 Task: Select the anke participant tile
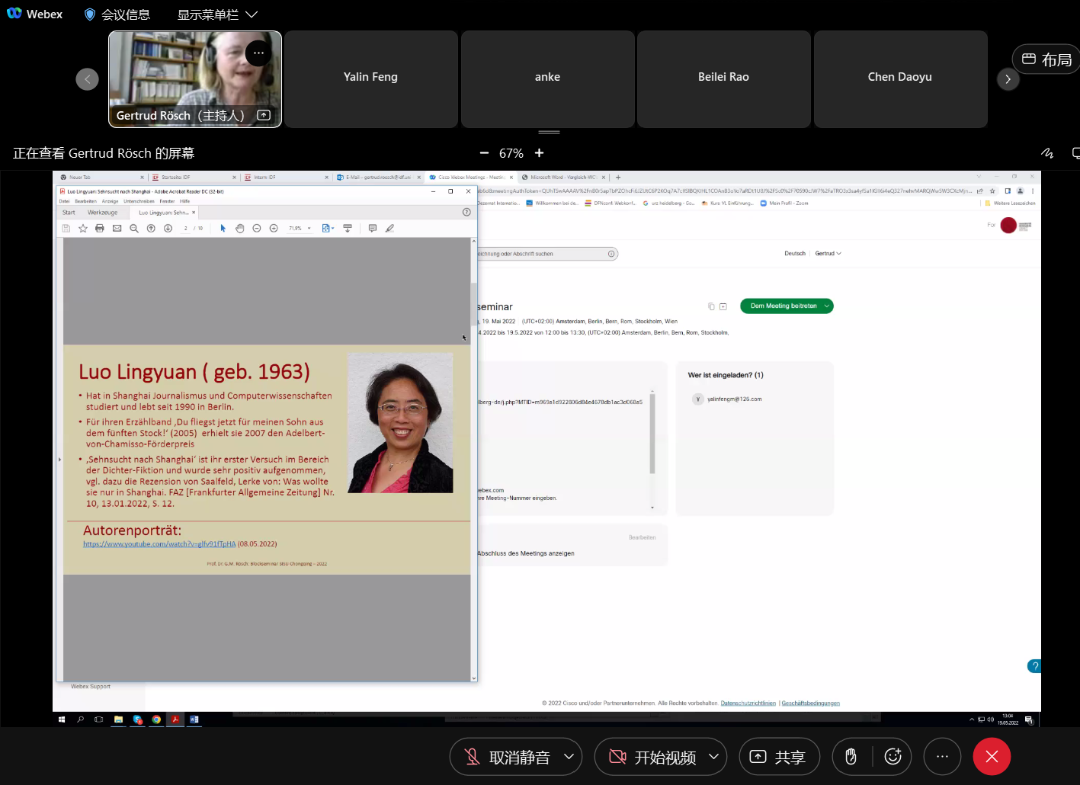(x=548, y=79)
